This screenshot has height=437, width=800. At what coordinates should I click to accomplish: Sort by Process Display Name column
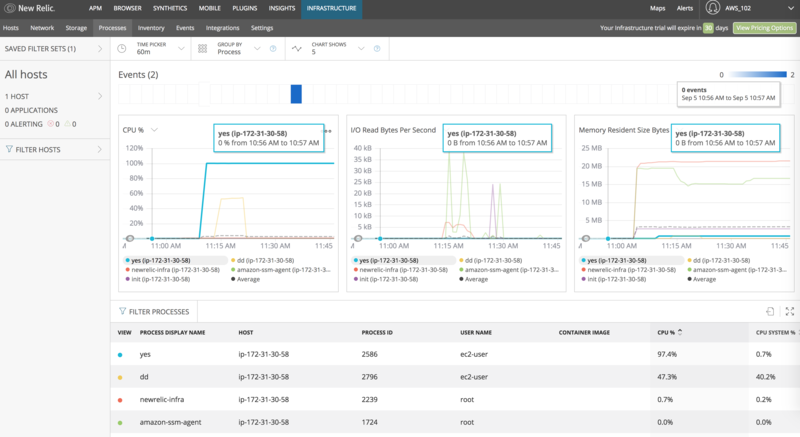coord(172,332)
